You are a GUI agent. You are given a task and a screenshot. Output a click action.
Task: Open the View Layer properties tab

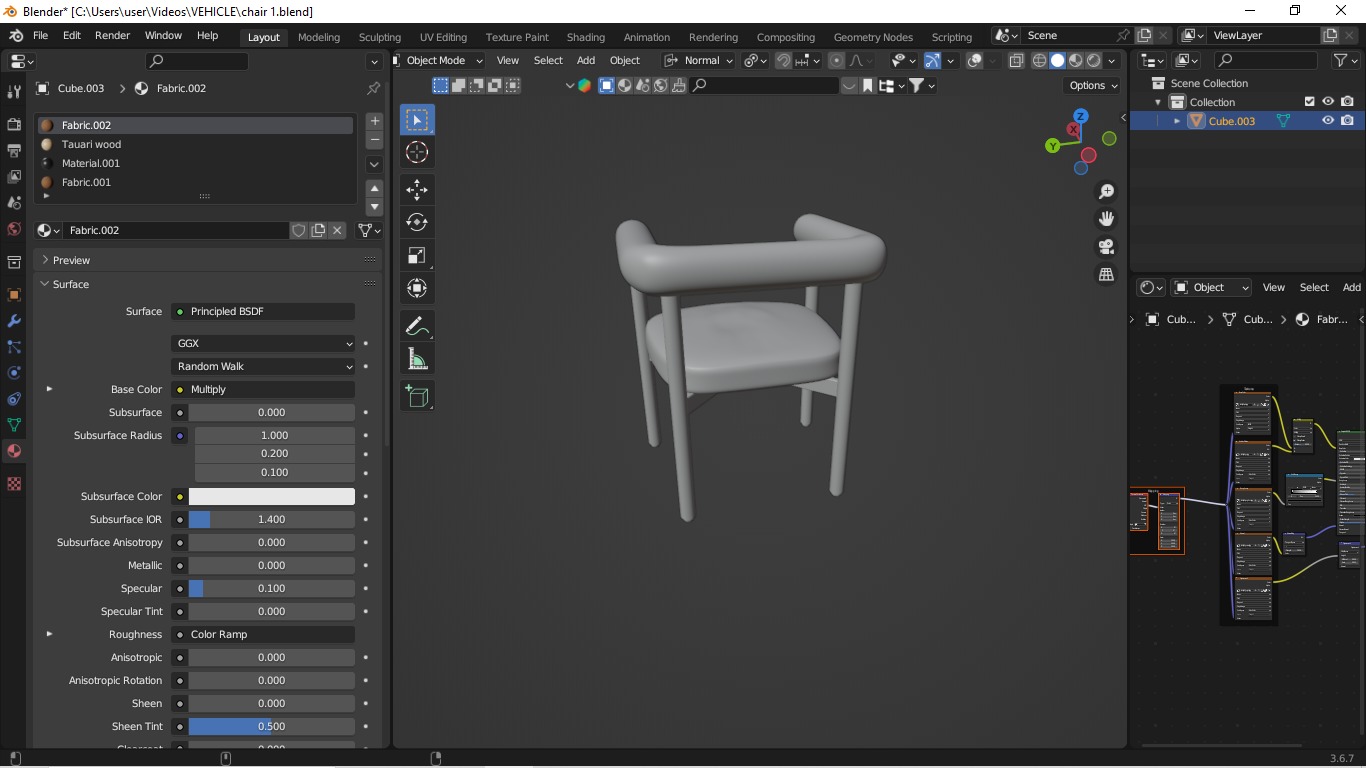pyautogui.click(x=14, y=177)
